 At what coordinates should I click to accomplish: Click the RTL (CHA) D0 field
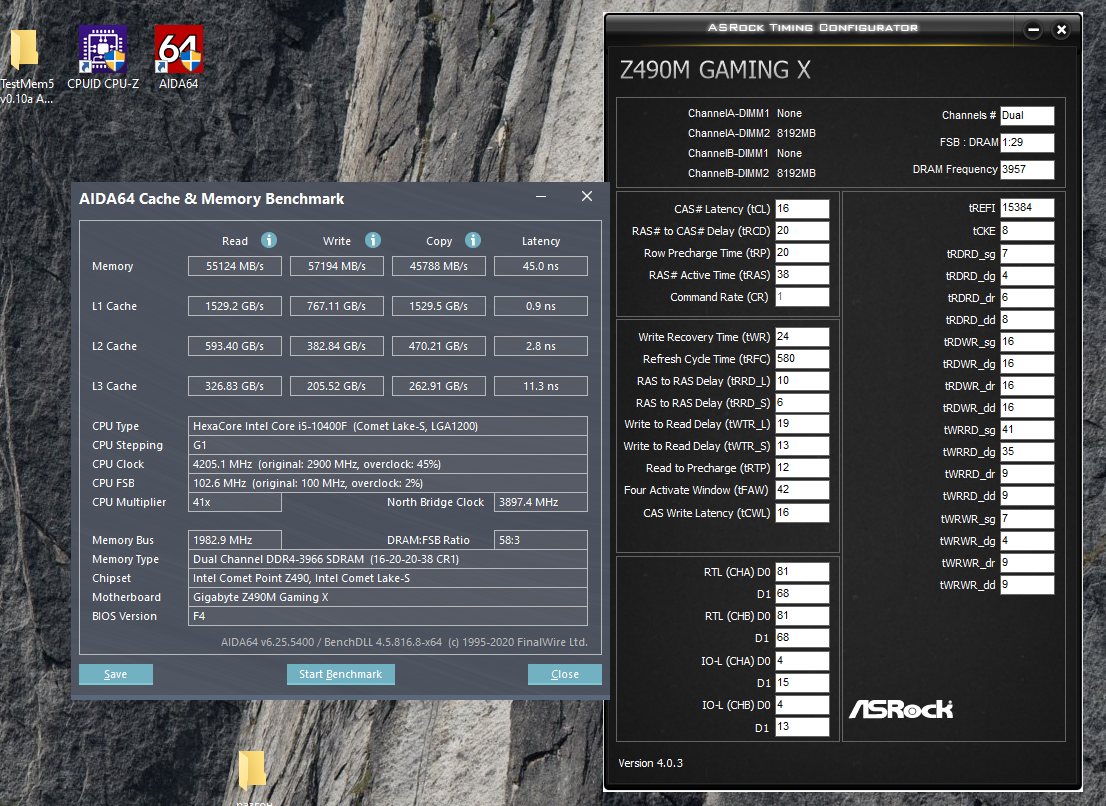click(802, 572)
